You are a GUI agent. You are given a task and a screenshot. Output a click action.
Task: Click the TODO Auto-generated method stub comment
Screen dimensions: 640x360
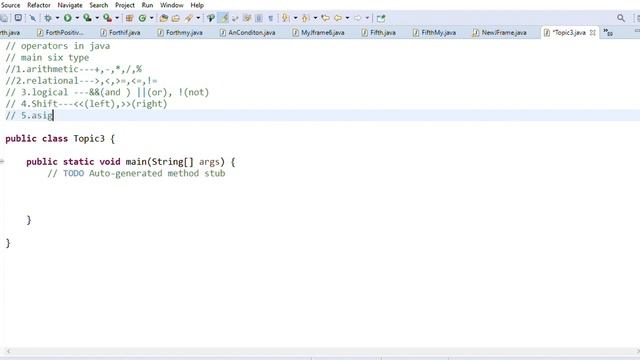click(x=136, y=173)
